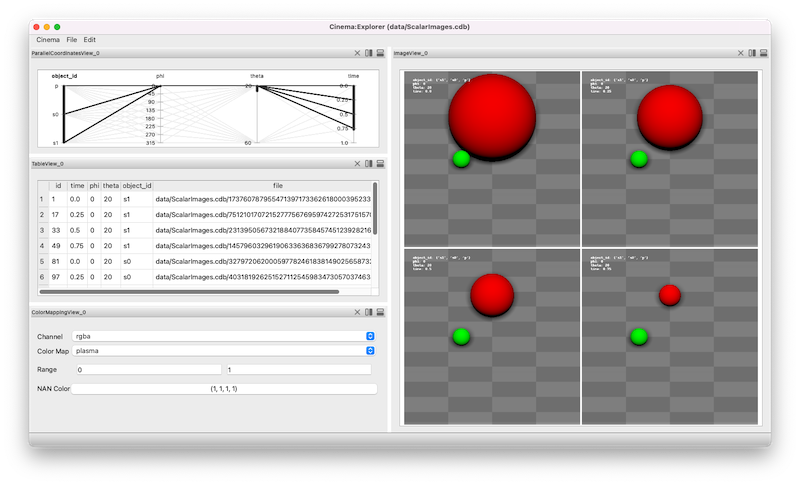Open the Color Map plasma dropdown

[x=224, y=351]
